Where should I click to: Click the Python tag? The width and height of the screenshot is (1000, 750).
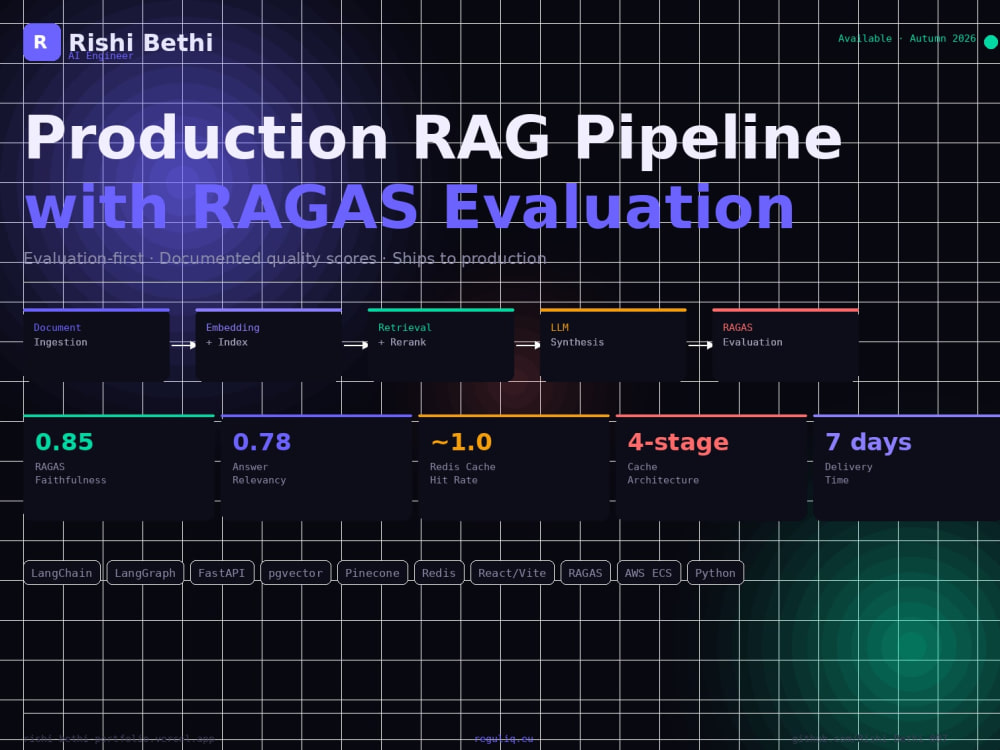click(716, 573)
